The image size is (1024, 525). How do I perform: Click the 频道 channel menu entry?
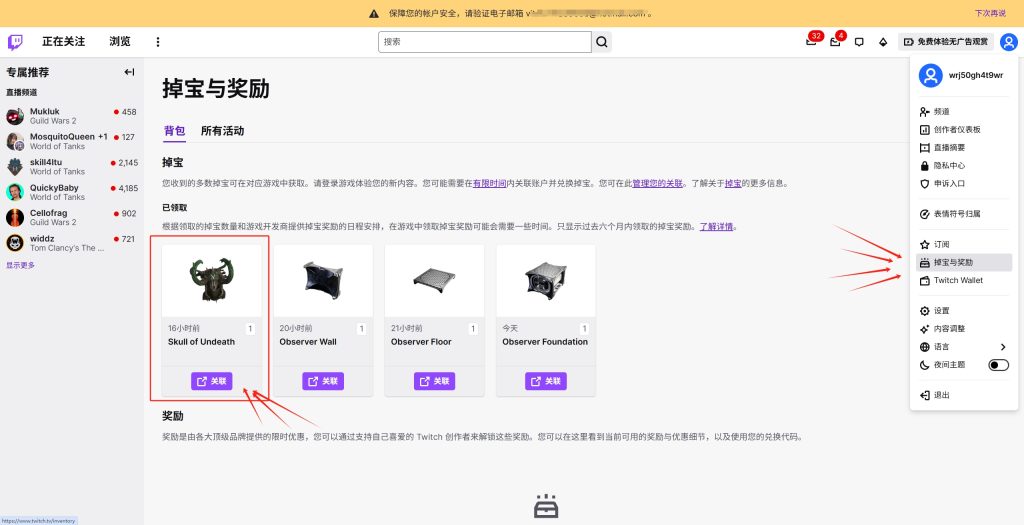tap(965, 112)
